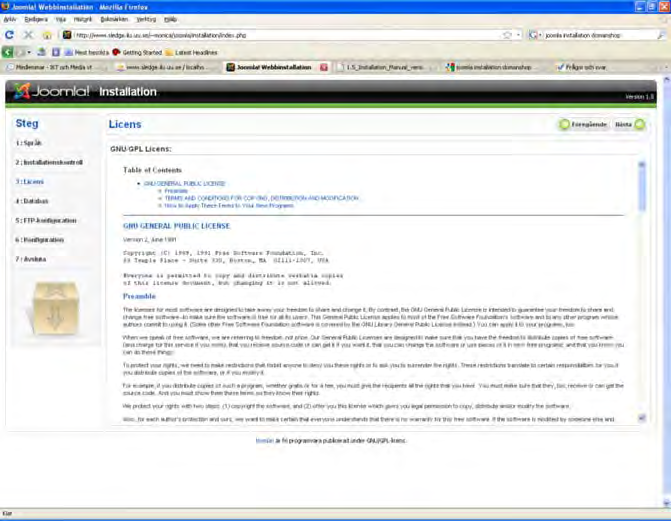Click the Joomla! logo in the header
This screenshot has height=521, width=671.
pyautogui.click(x=51, y=91)
